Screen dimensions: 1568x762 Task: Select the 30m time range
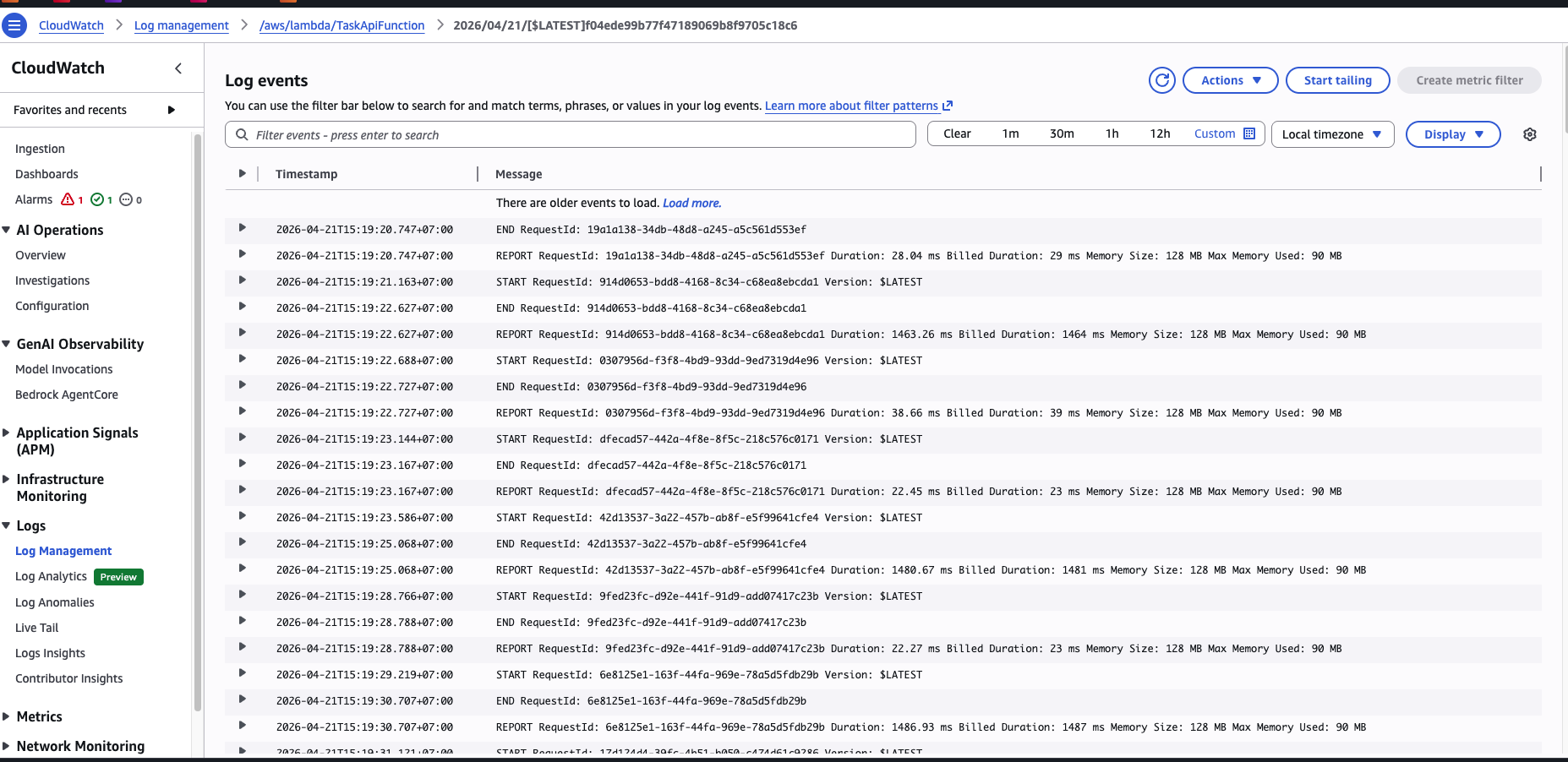click(1062, 133)
